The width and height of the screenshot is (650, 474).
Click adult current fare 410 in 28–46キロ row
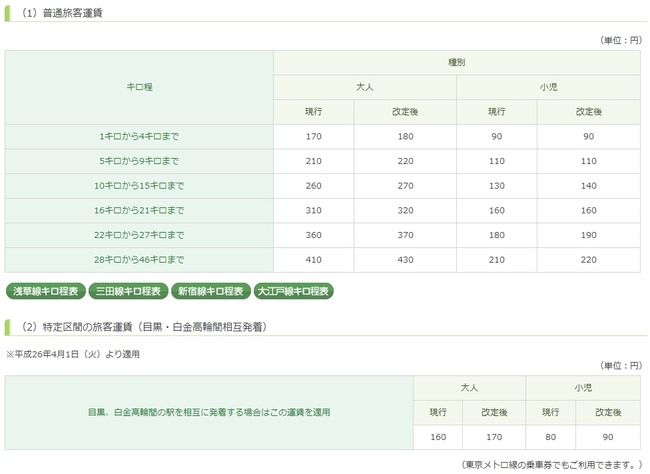pyautogui.click(x=314, y=260)
